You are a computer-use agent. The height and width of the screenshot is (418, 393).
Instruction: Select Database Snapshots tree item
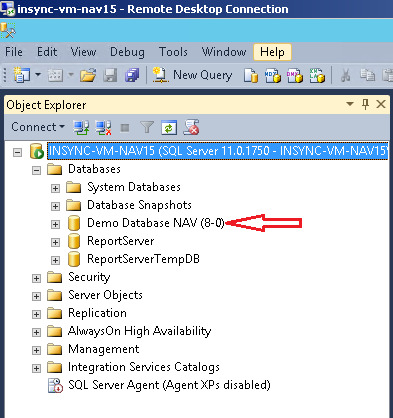click(x=139, y=205)
